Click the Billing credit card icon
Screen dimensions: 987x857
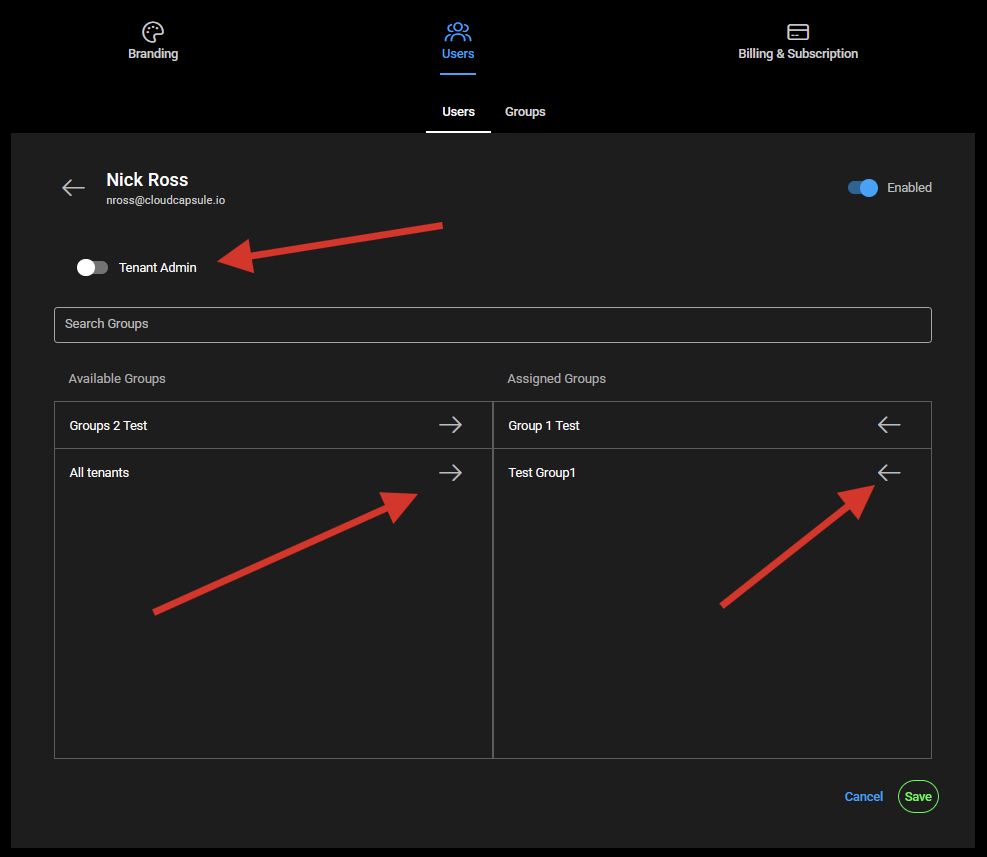pyautogui.click(x=798, y=32)
